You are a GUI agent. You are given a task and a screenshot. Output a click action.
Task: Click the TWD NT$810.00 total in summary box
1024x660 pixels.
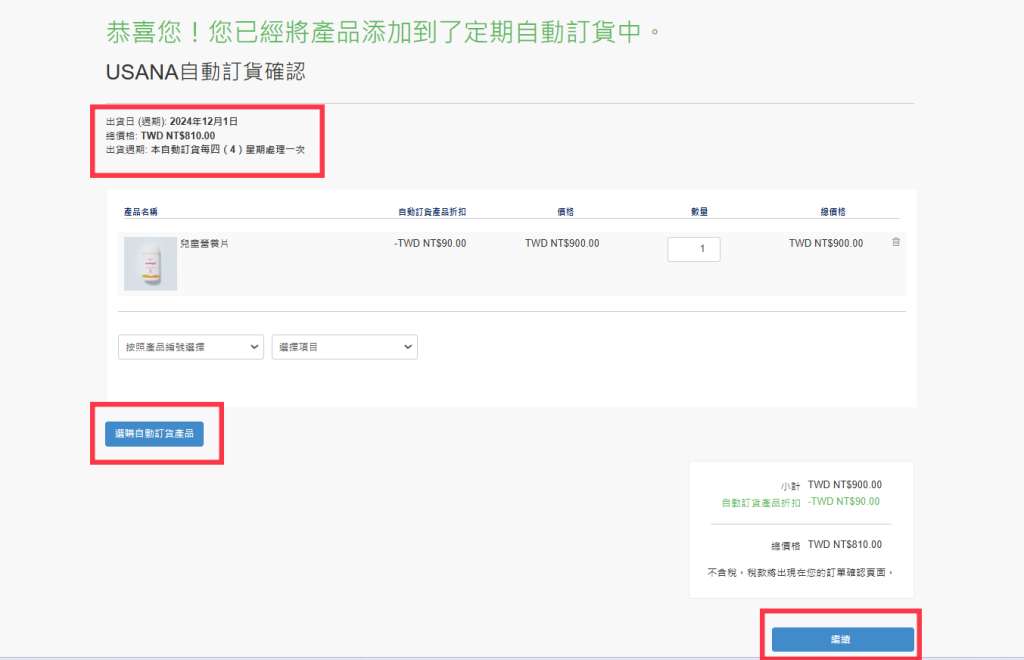point(844,545)
